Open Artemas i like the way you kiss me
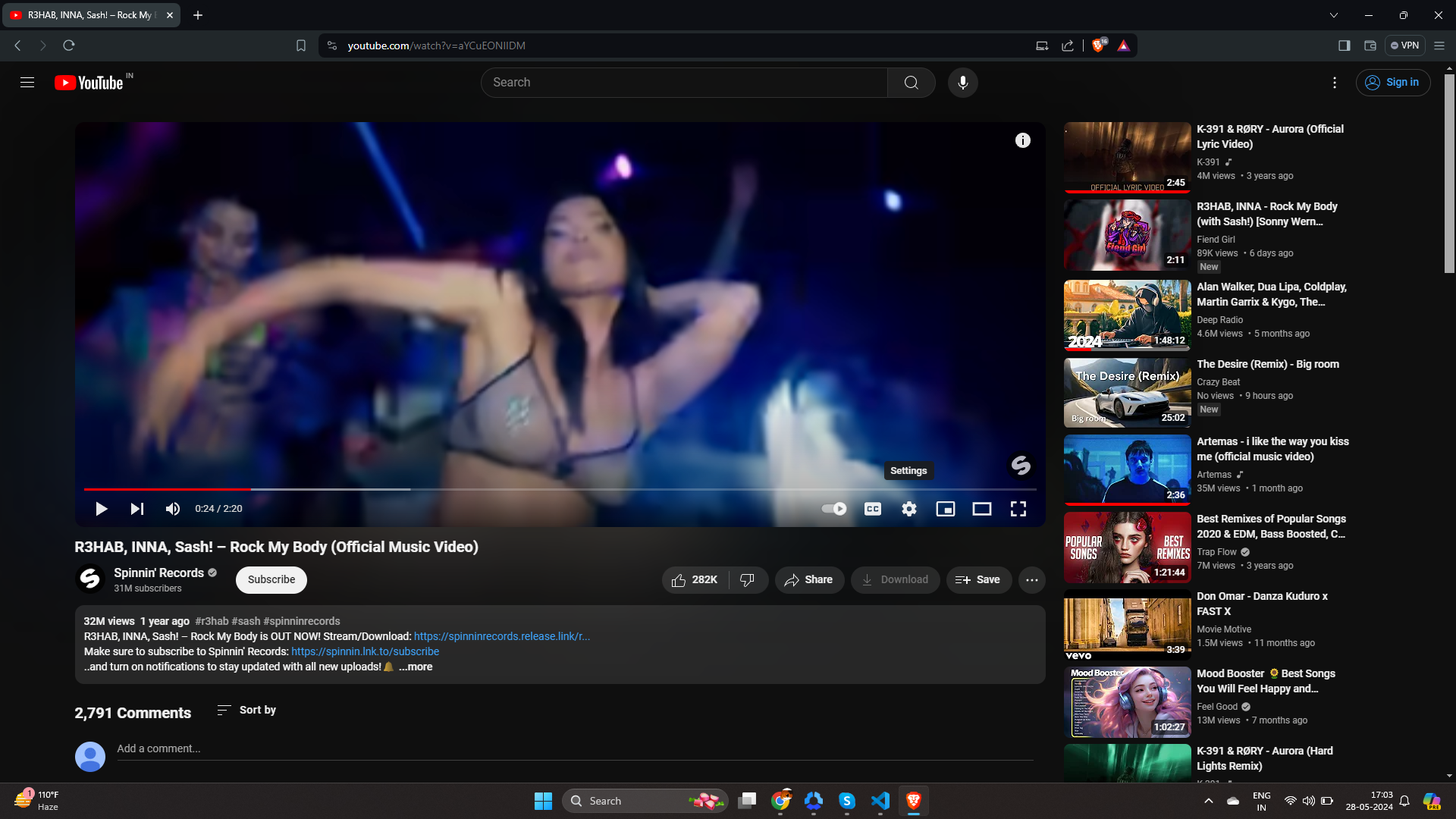Screen dimensions: 1456x819 (1272, 449)
